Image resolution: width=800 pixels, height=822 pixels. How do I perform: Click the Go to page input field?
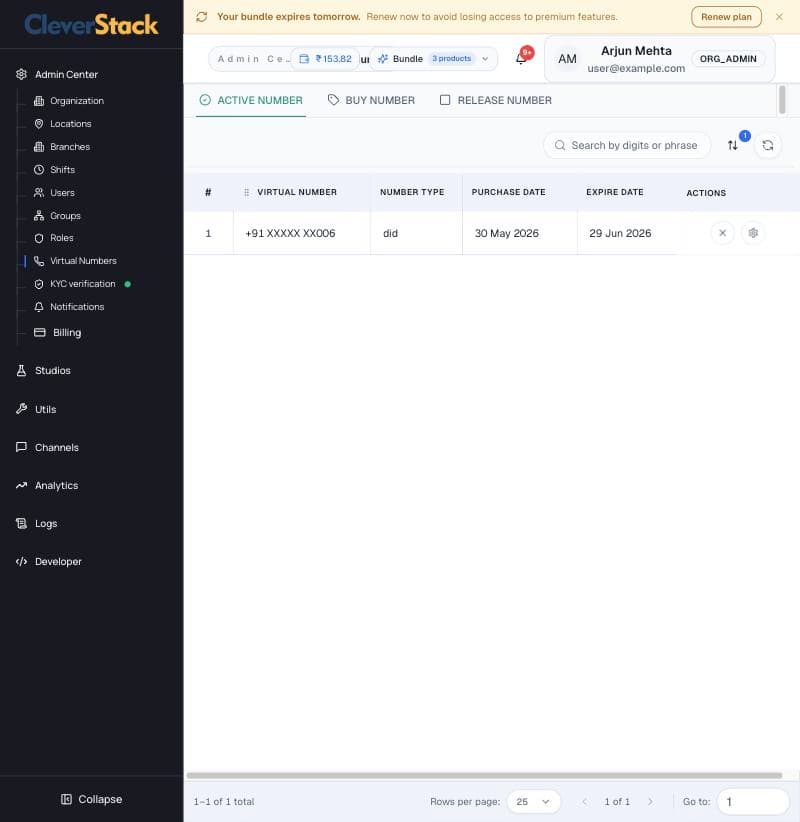point(753,802)
